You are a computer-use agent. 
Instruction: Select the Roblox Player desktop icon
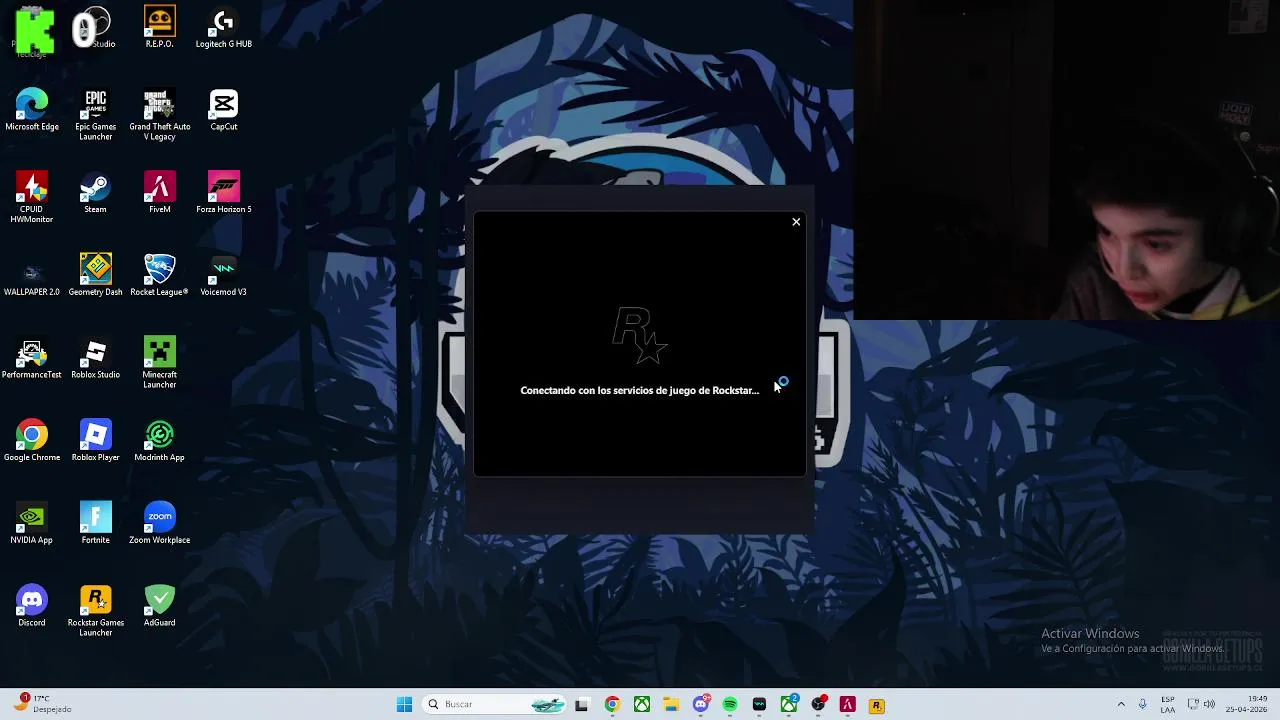click(95, 441)
